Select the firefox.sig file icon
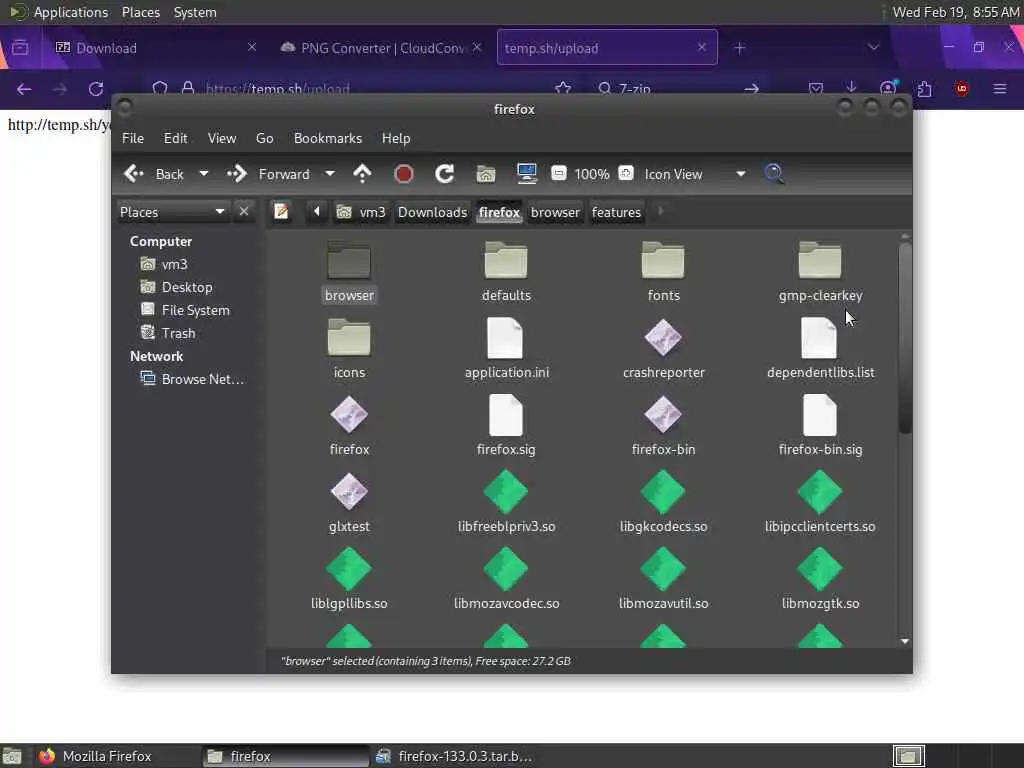 pos(505,415)
